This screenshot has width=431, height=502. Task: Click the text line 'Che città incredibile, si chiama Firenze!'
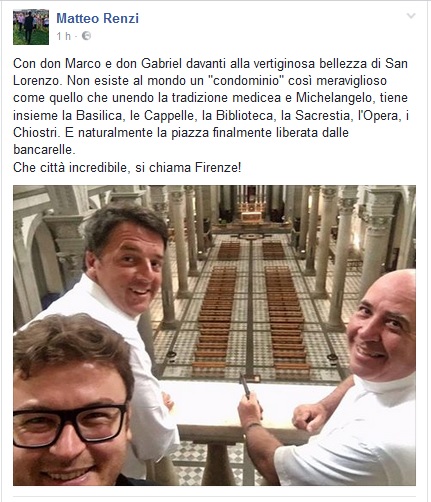[127, 167]
